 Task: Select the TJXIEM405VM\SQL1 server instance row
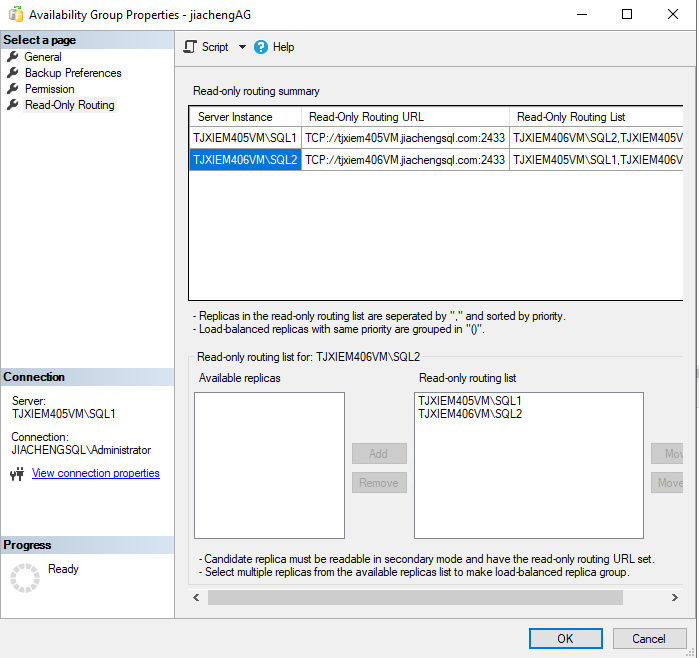245,138
